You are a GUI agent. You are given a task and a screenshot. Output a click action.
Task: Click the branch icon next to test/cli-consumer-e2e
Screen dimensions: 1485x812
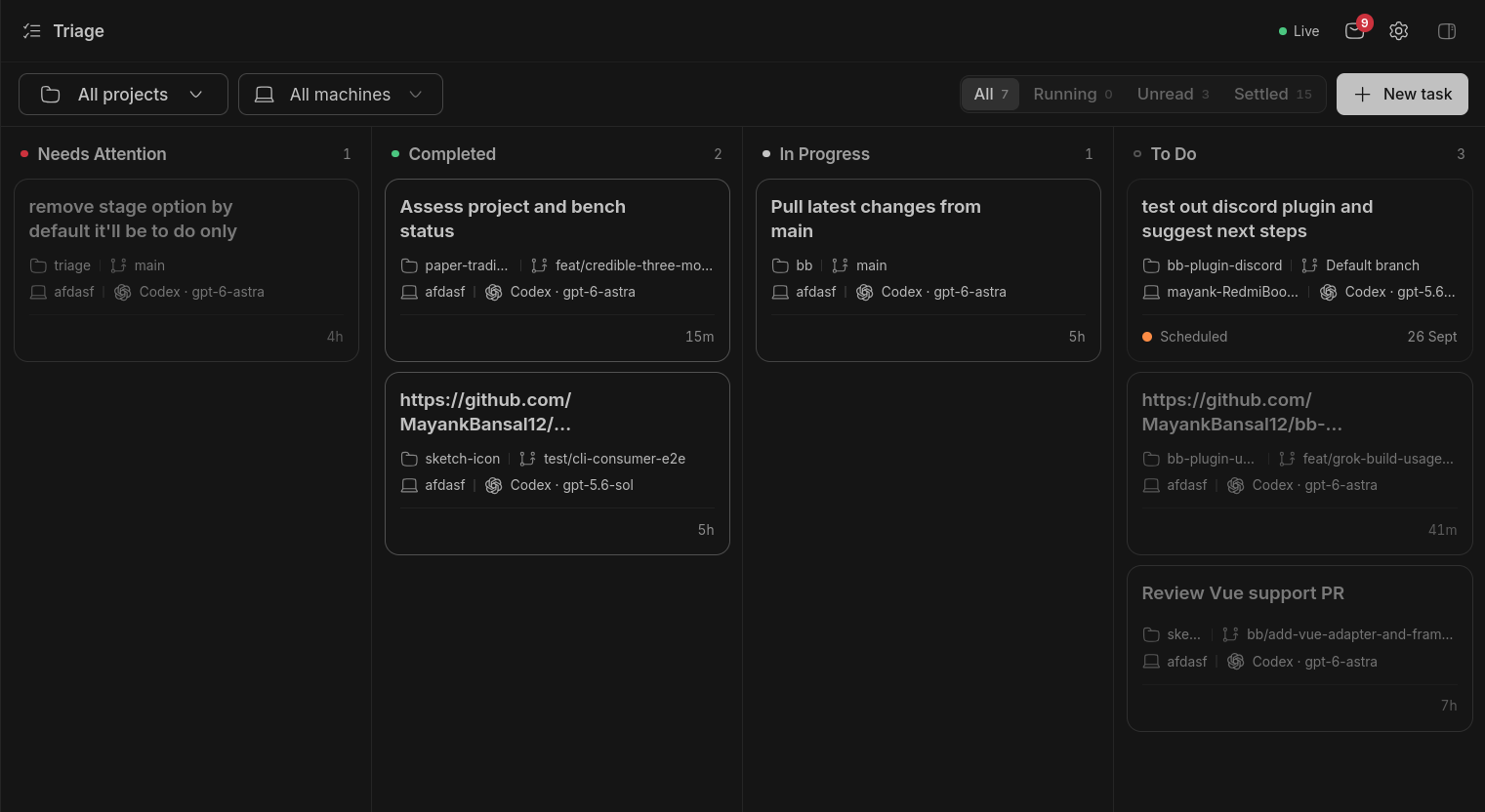(x=527, y=459)
